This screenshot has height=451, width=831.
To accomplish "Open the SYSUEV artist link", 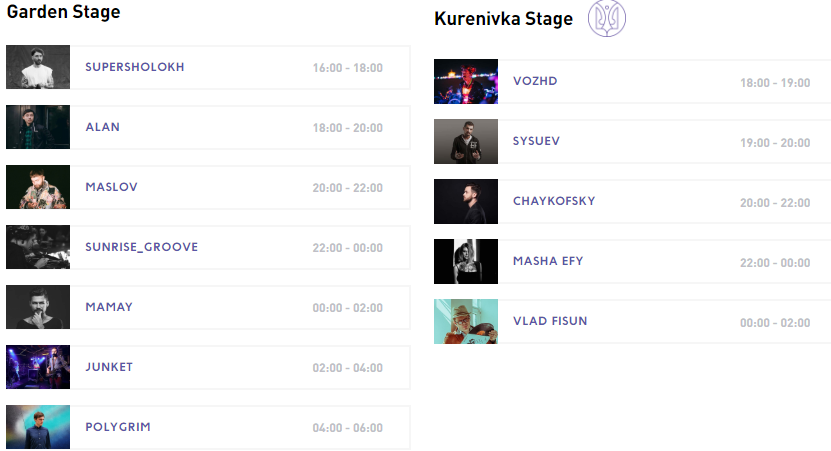I will tap(536, 141).
